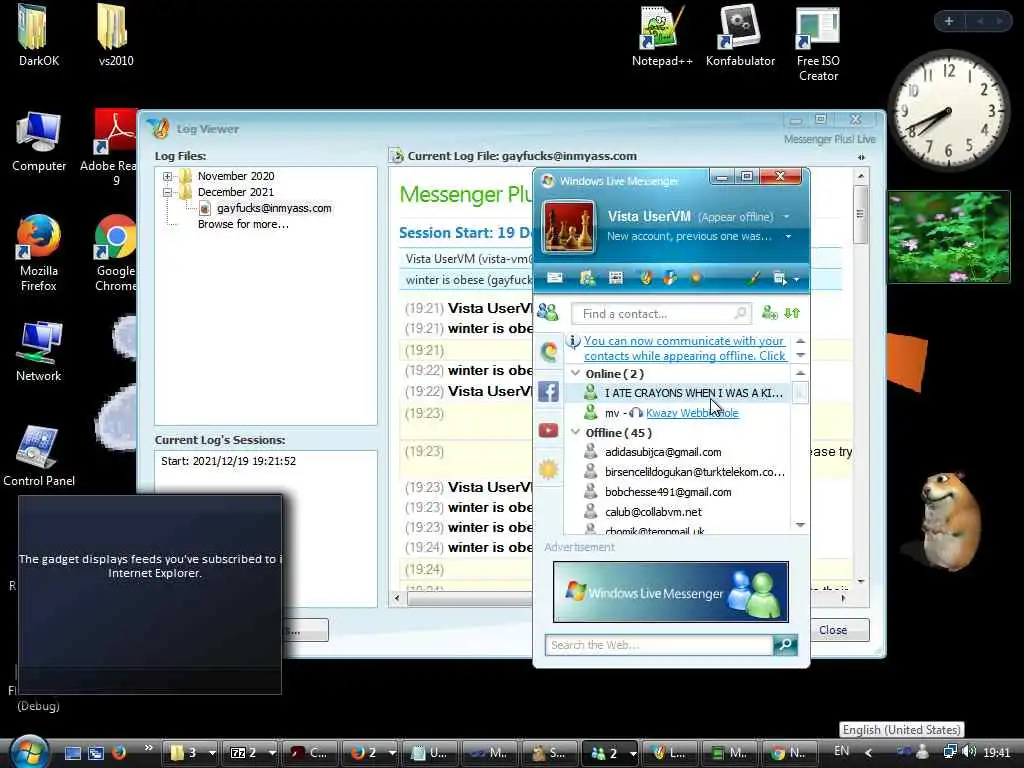Open the Free ISO Creator shortcut
This screenshot has height=768, width=1024.
[818, 43]
